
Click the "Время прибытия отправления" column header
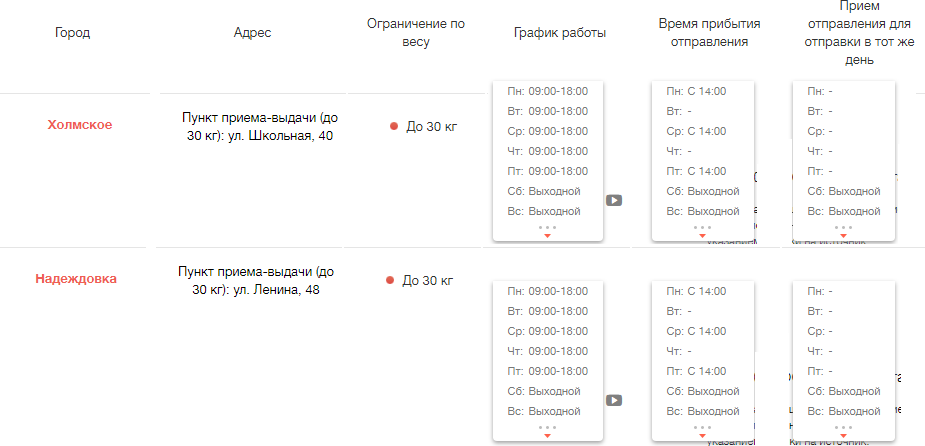click(x=704, y=33)
